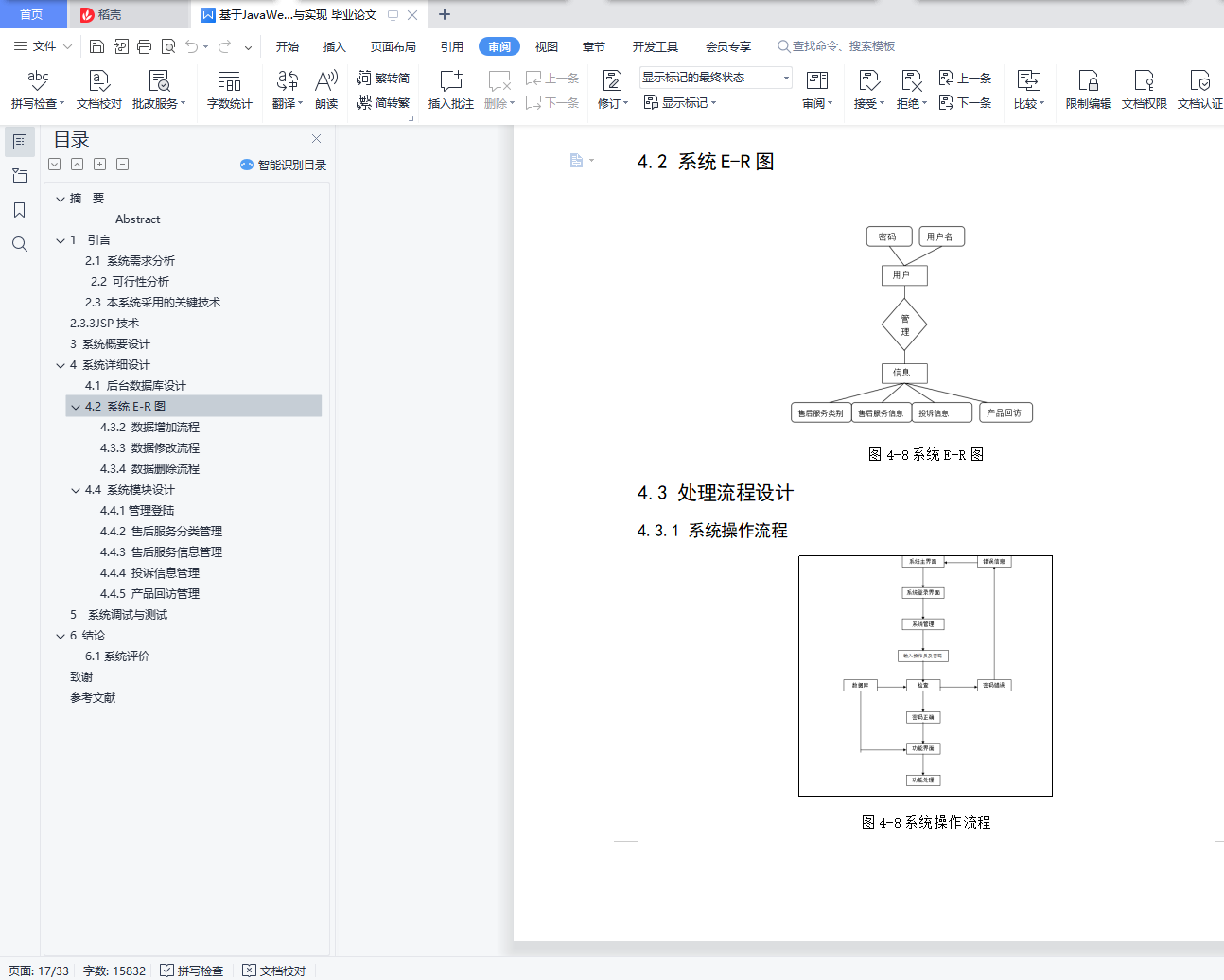Click the minus-box icon in 目录 panel header
This screenshot has width=1224, height=980.
[x=122, y=165]
